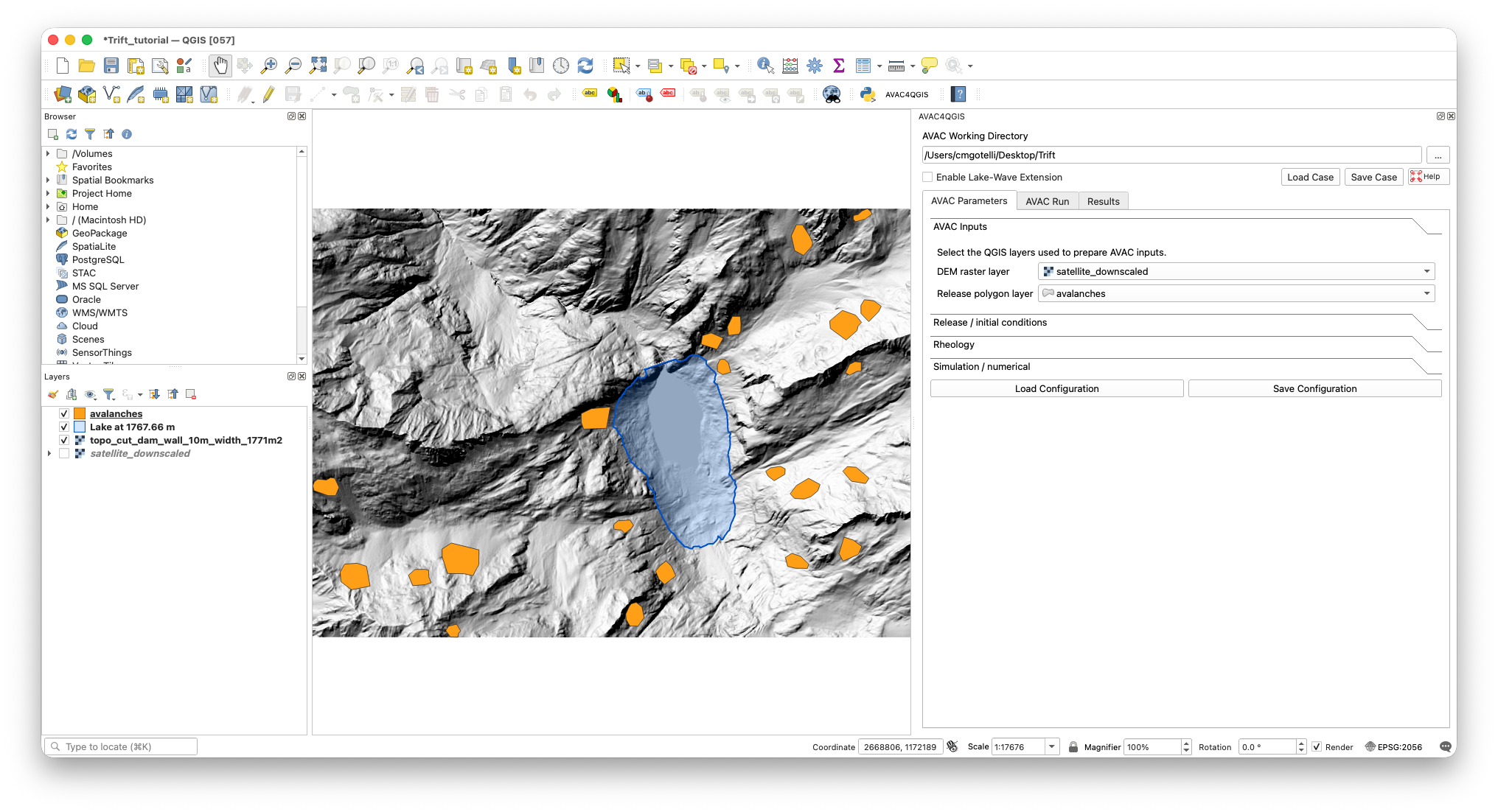Open the Processing Toolbox gear icon

coord(815,66)
